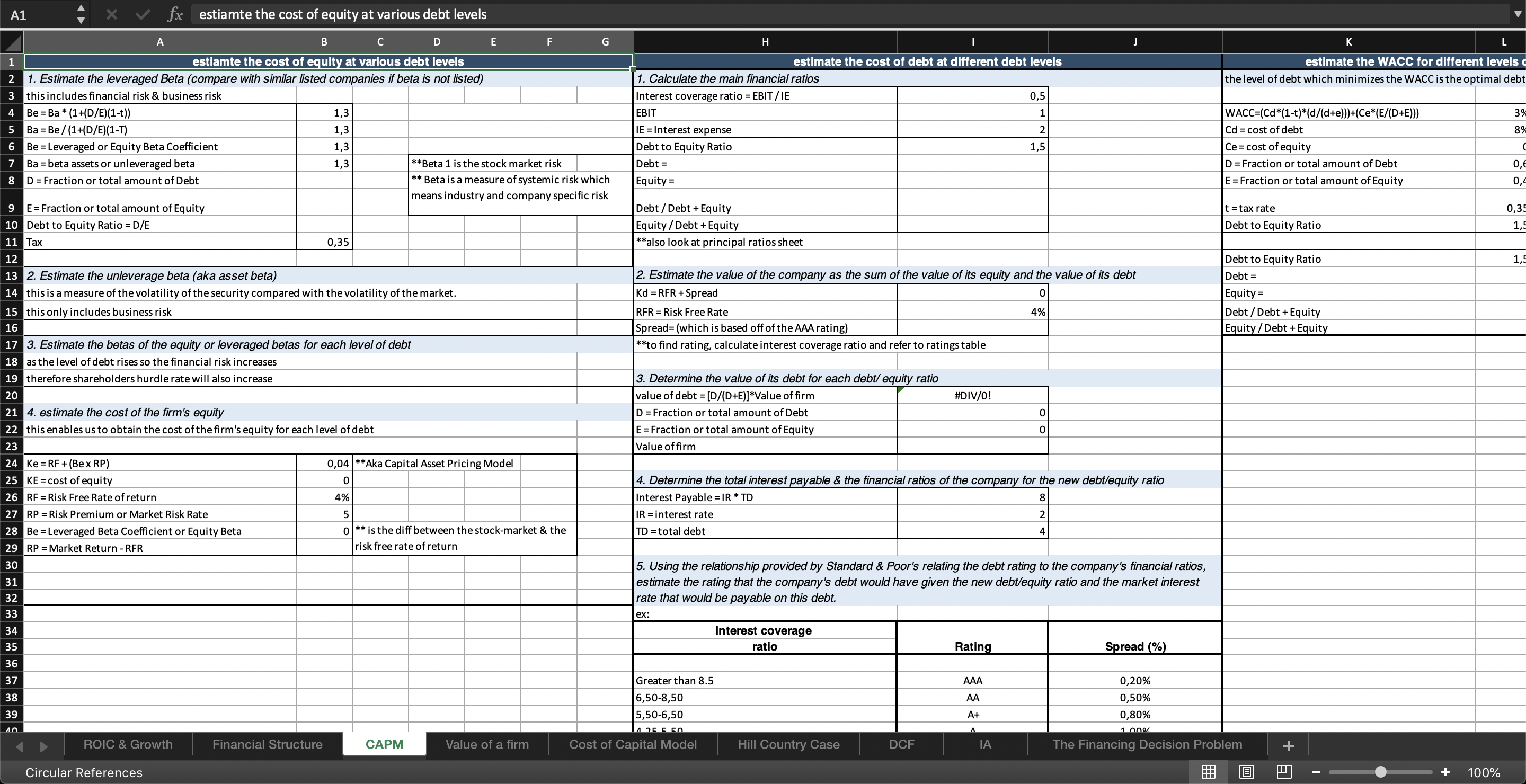
Task: Click the zoom out minus button
Action: [1316, 772]
